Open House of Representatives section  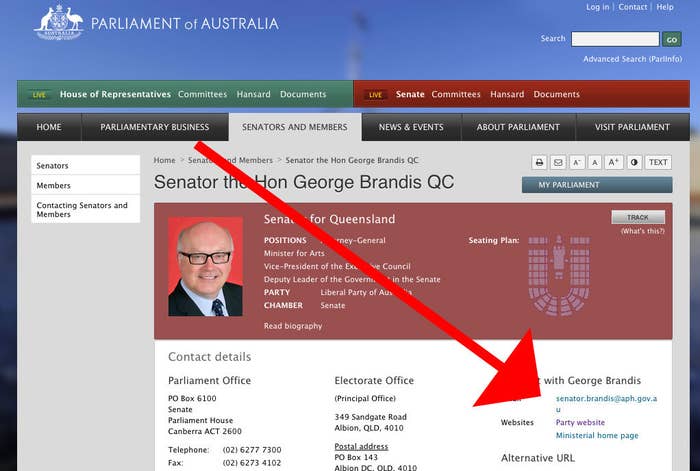pos(115,94)
